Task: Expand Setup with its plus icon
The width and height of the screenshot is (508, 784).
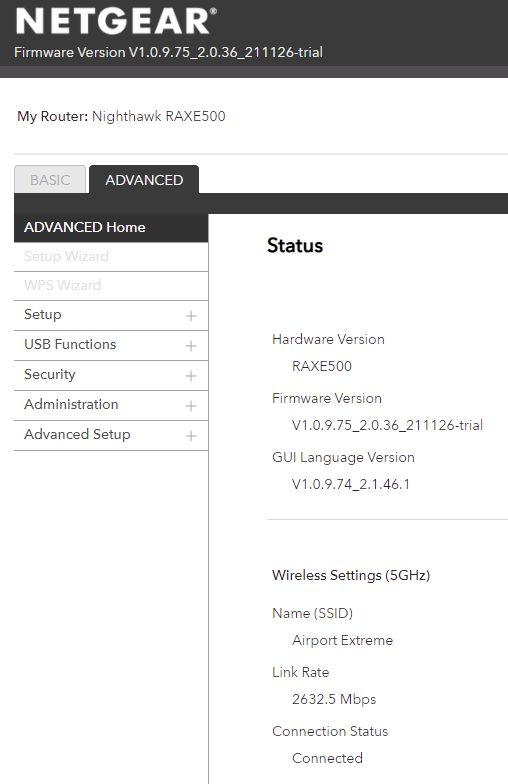Action: (x=190, y=316)
